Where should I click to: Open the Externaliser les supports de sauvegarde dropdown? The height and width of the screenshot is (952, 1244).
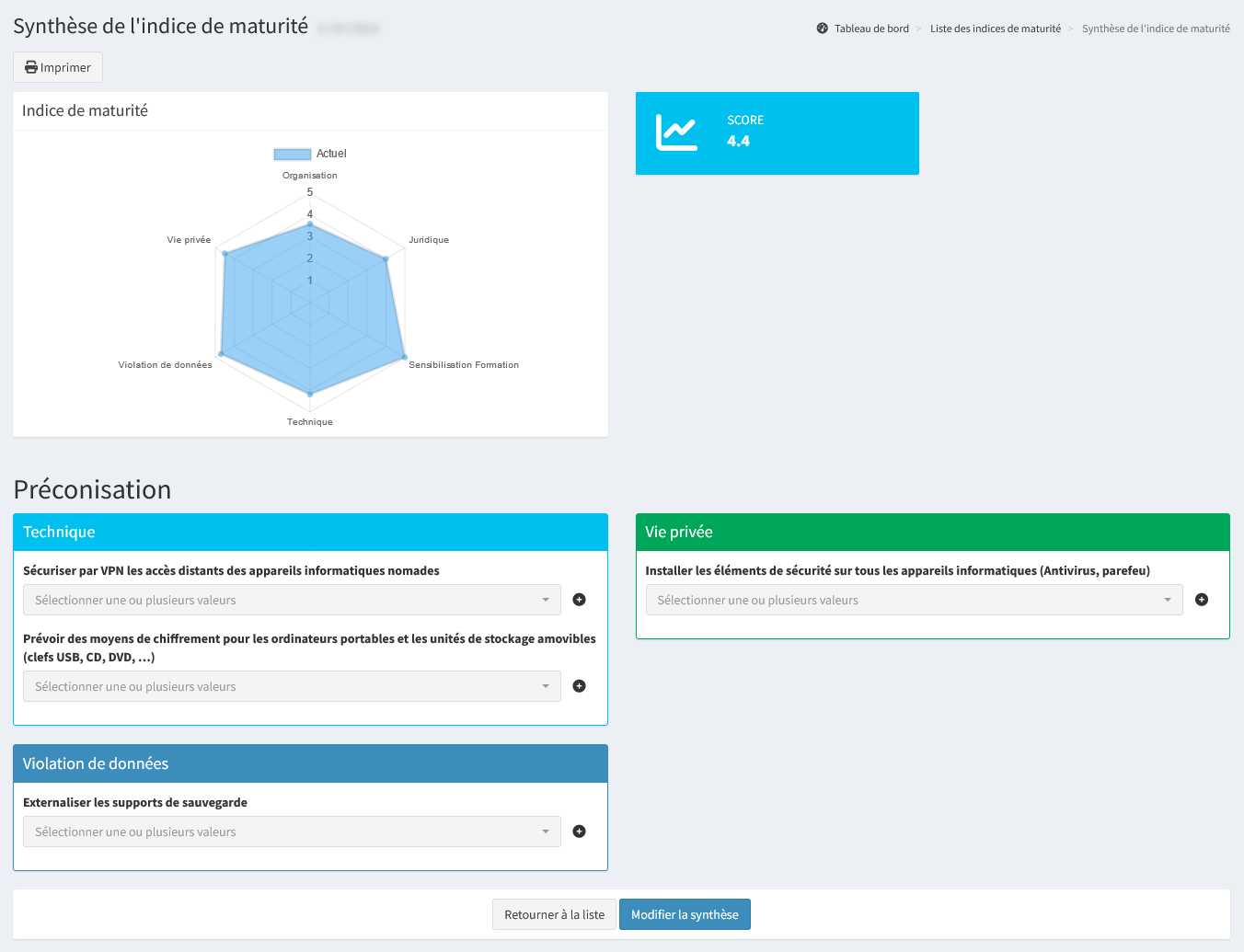coord(292,832)
